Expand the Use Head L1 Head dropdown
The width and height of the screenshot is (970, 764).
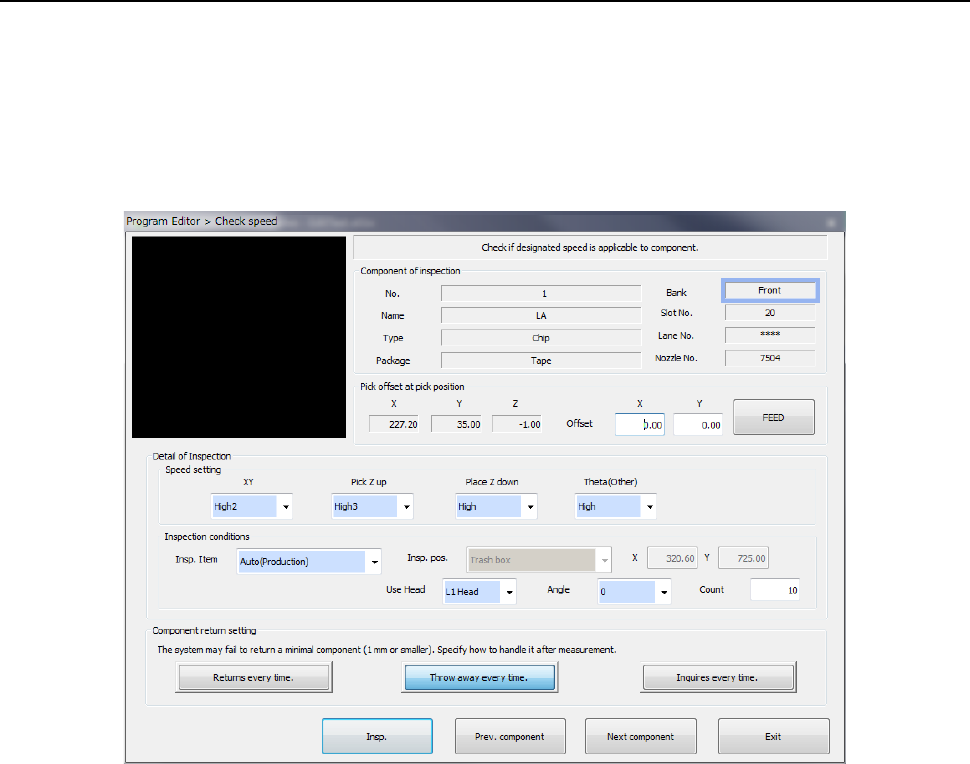pos(479,591)
